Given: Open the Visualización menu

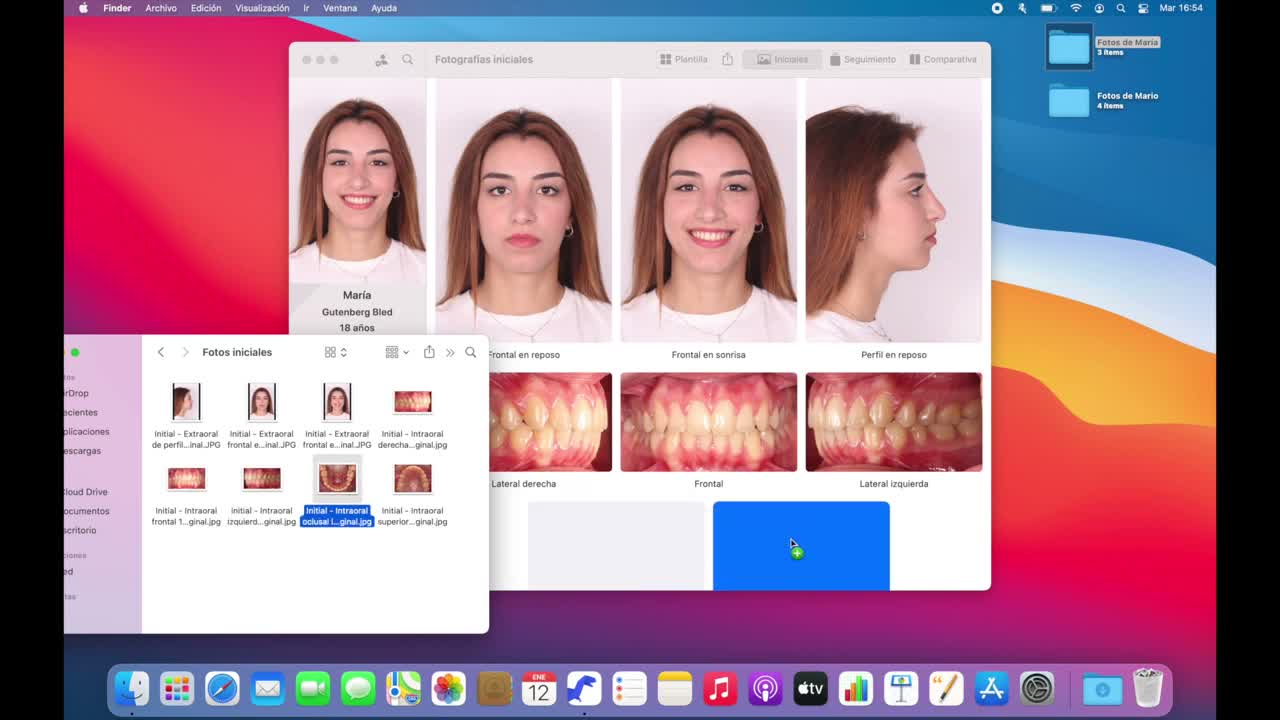Looking at the screenshot, I should (262, 8).
